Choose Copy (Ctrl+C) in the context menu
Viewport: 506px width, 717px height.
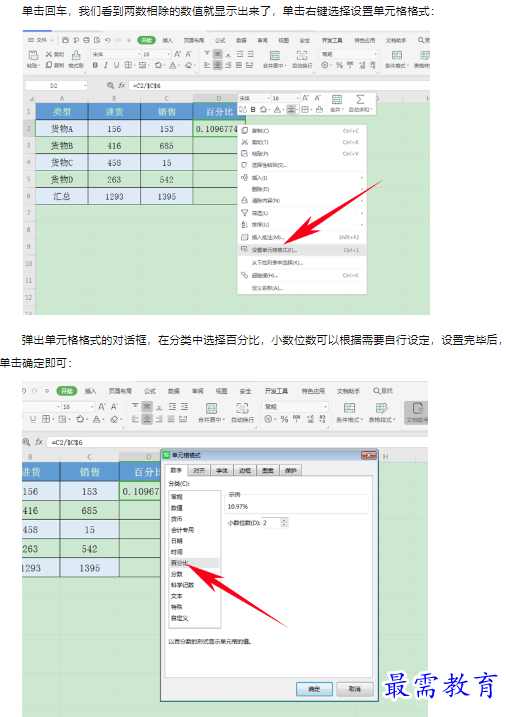click(x=302, y=131)
